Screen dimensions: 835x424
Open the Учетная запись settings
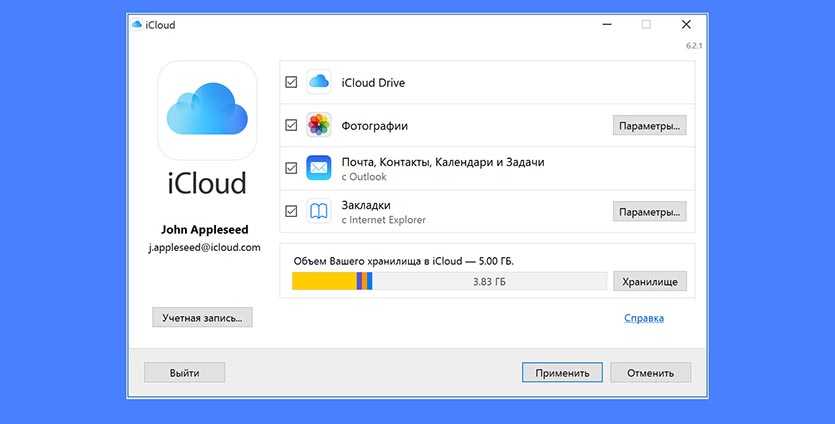202,317
